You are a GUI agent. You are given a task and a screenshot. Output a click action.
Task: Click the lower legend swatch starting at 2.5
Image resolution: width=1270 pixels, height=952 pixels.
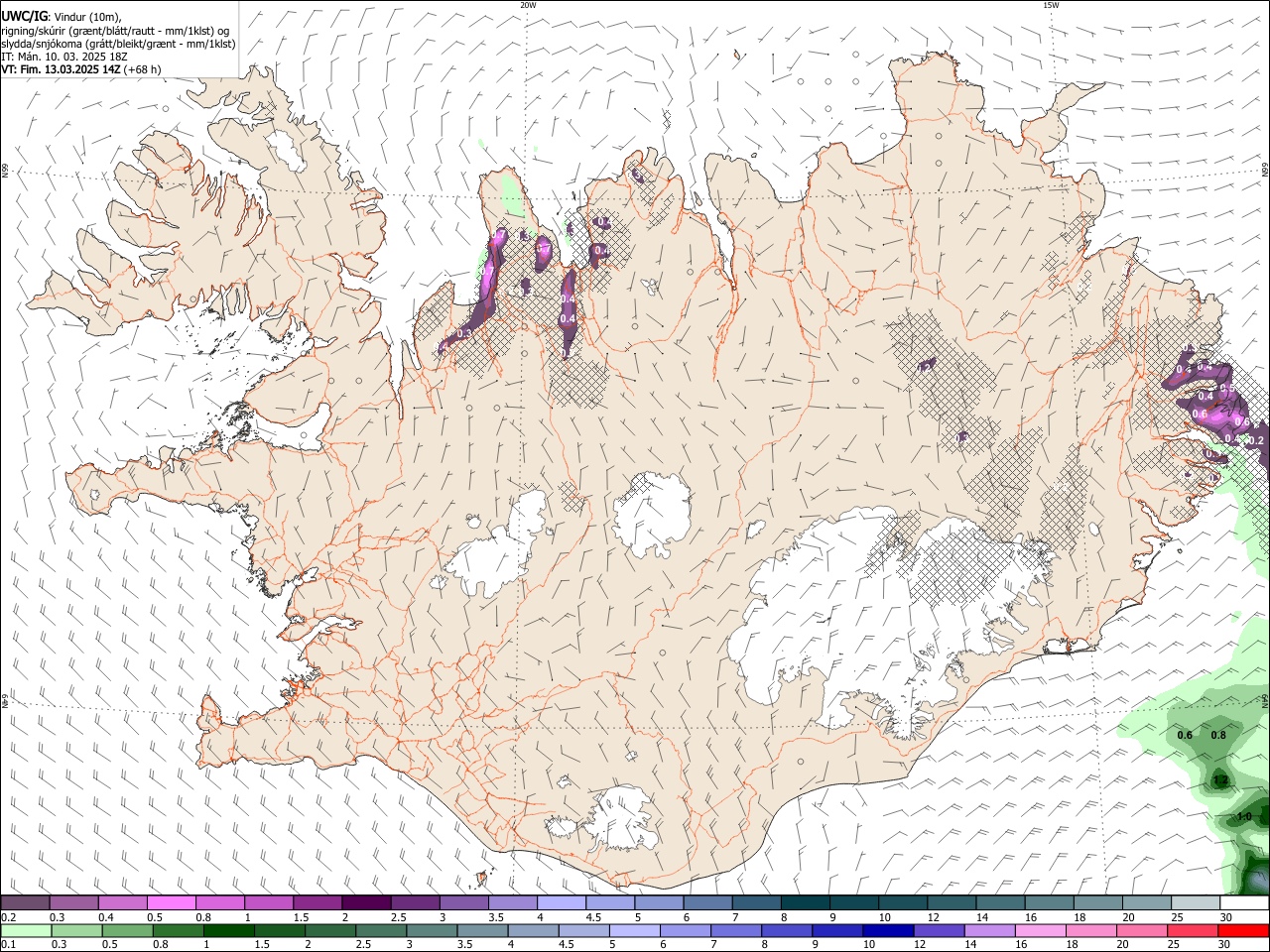click(x=380, y=930)
